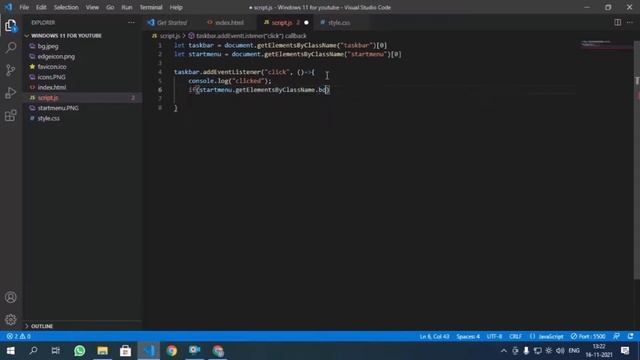Screen dimensions: 640x360
Task: Click the UTF-8 encoding selector
Action: pos(494,336)
